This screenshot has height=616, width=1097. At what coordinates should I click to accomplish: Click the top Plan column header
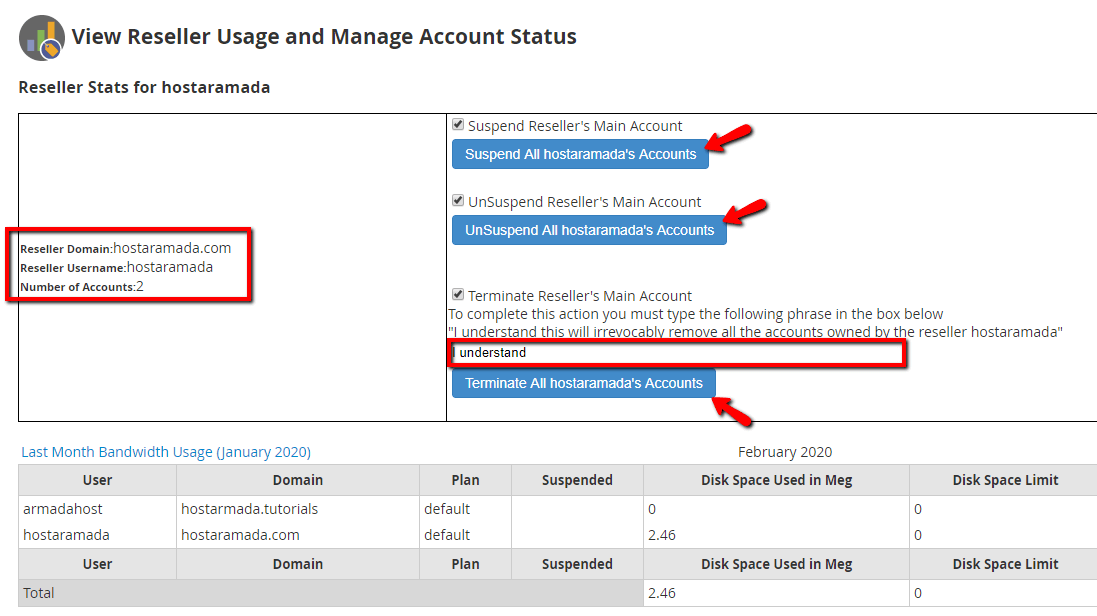point(465,480)
